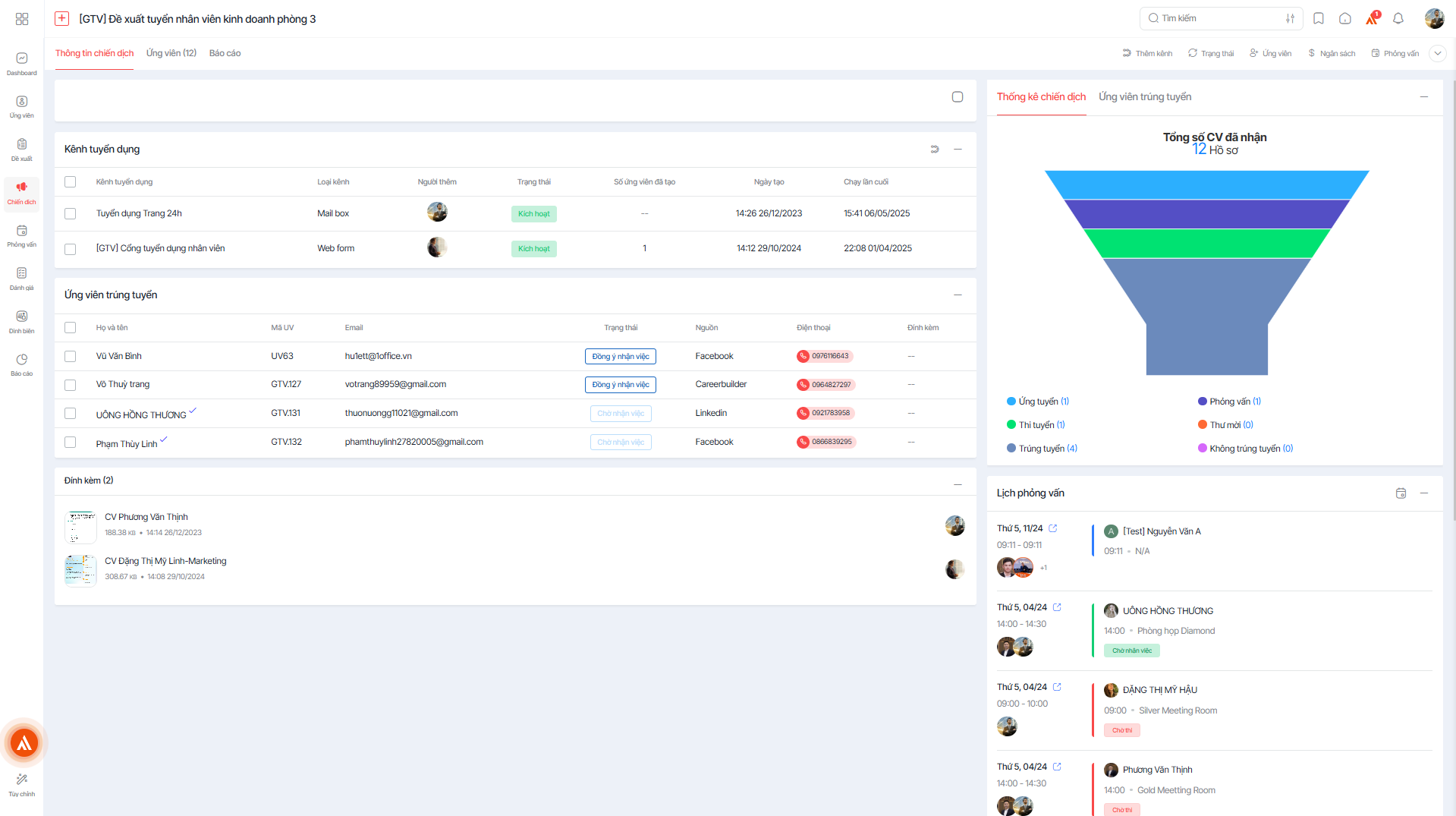This screenshot has height=816, width=1456.
Task: Open search filter sliders icon
Action: pyautogui.click(x=1290, y=18)
